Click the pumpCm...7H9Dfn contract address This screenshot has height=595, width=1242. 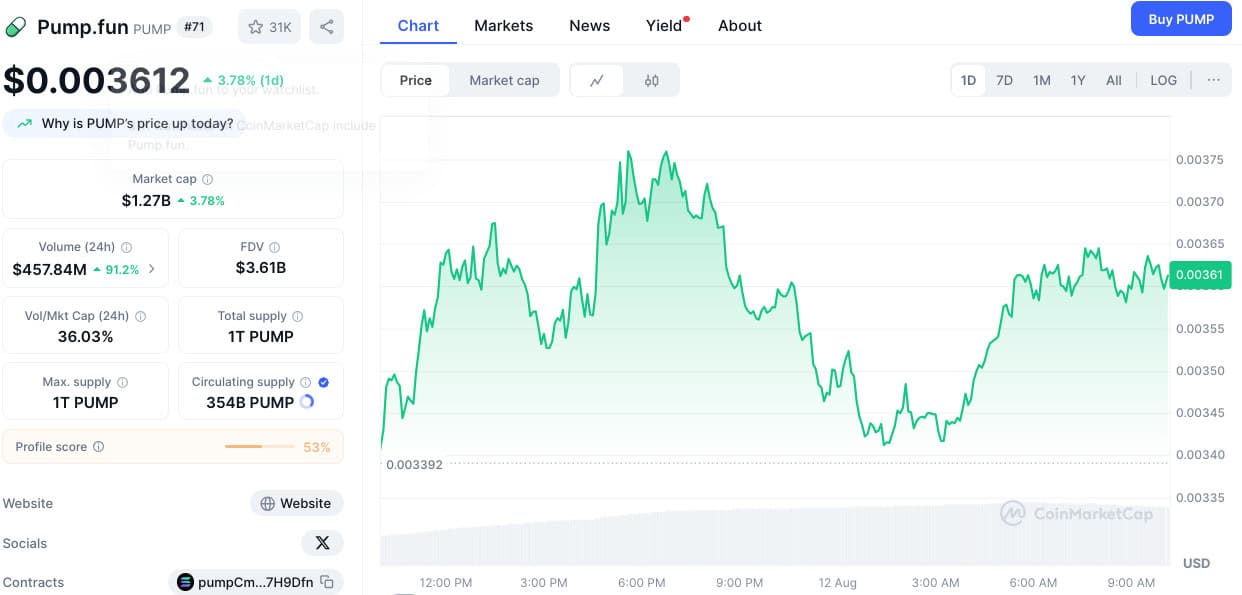coord(255,582)
